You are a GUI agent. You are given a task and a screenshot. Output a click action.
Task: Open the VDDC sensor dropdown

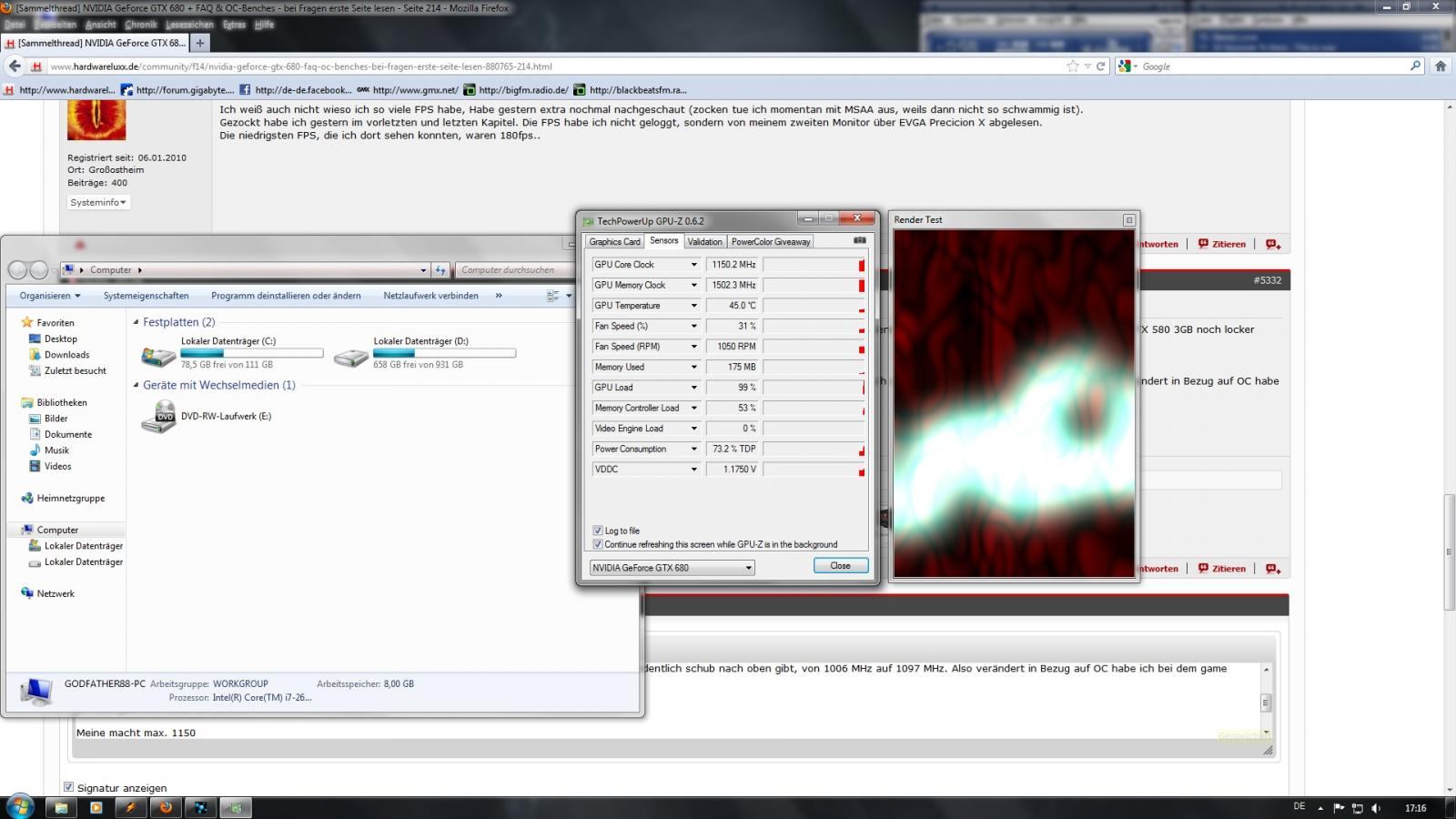pos(693,470)
